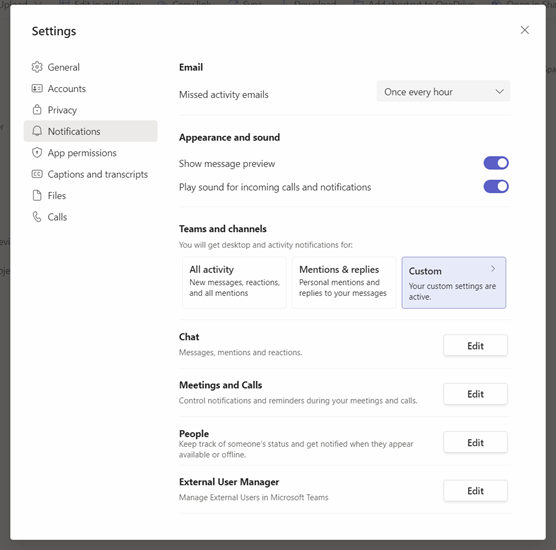Click the Teams and channels heading
This screenshot has width=556, height=550.
[x=223, y=229]
